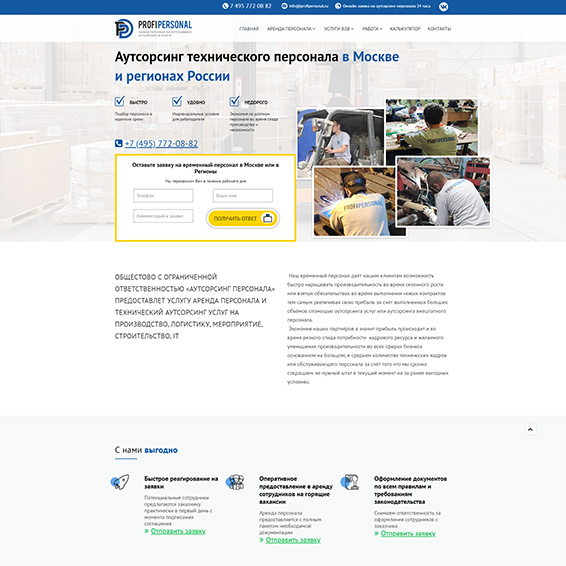Viewport: 566px width, 566px height.
Task: Click the checkmark icon next to БЫСТРО
Action: [119, 101]
